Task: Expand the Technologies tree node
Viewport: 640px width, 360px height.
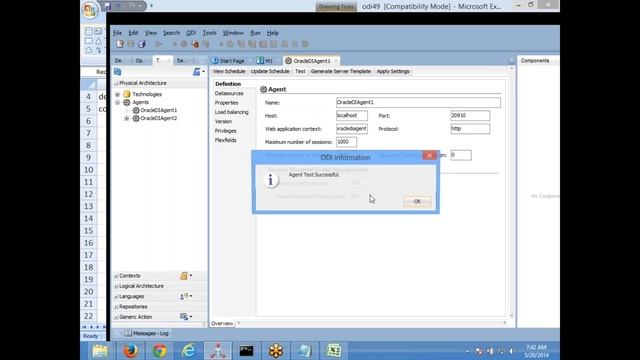Action: (x=118, y=94)
